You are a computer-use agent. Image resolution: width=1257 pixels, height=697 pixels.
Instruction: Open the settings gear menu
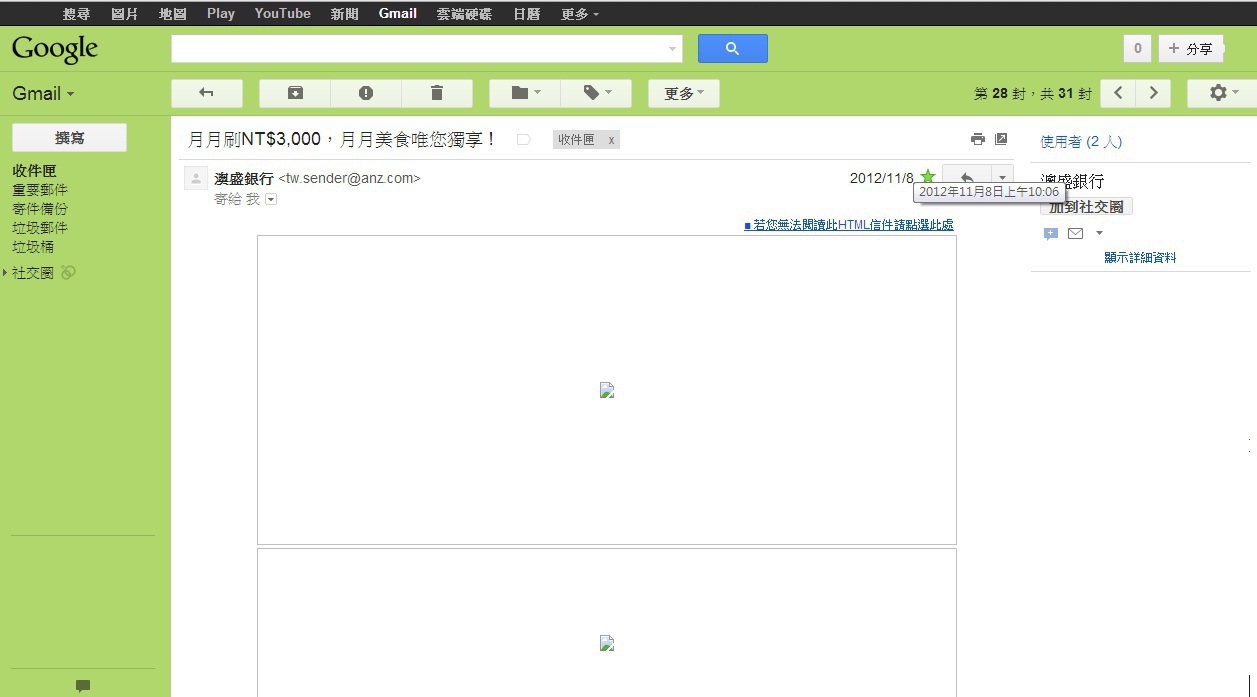pyautogui.click(x=1222, y=93)
